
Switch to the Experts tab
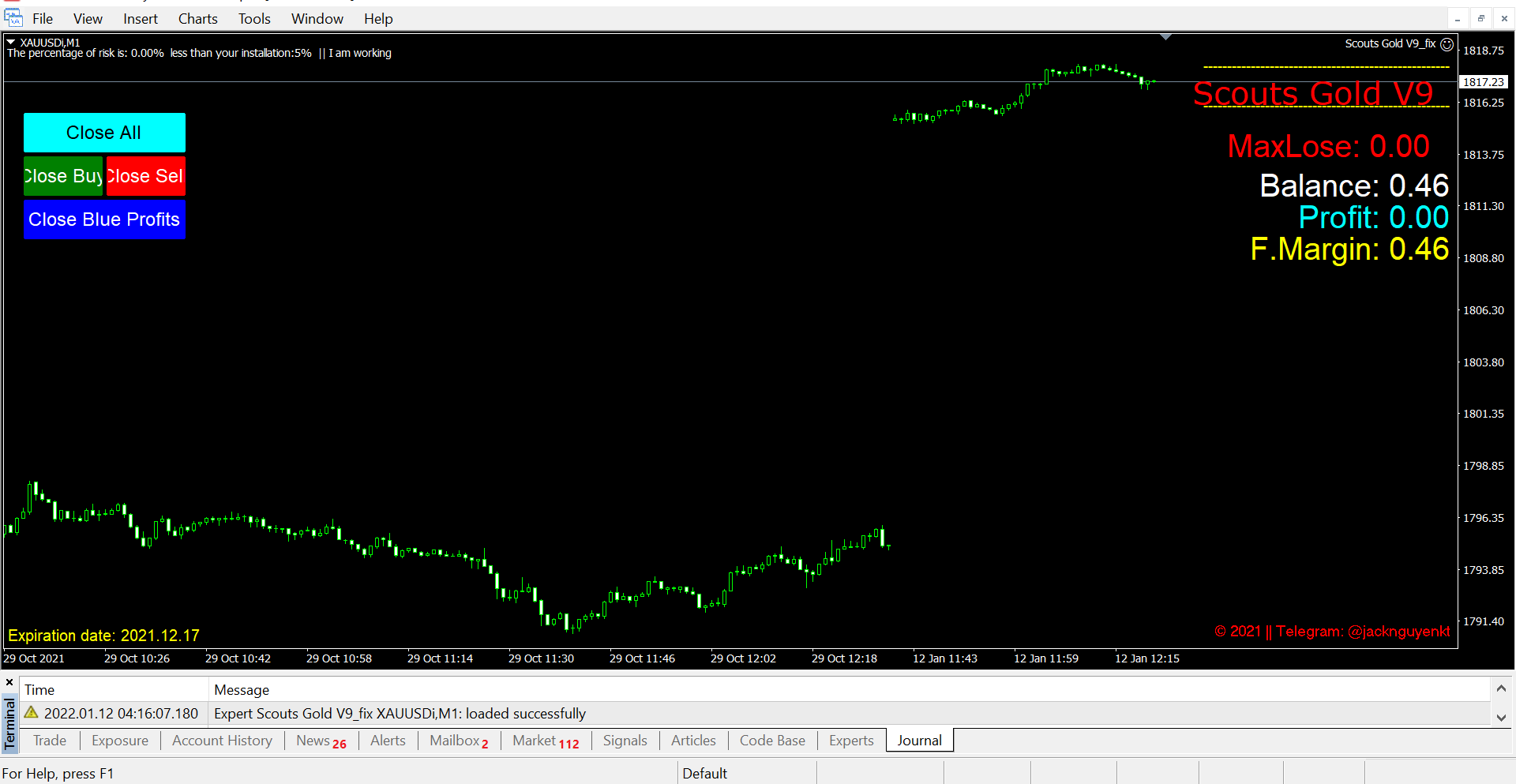click(851, 741)
